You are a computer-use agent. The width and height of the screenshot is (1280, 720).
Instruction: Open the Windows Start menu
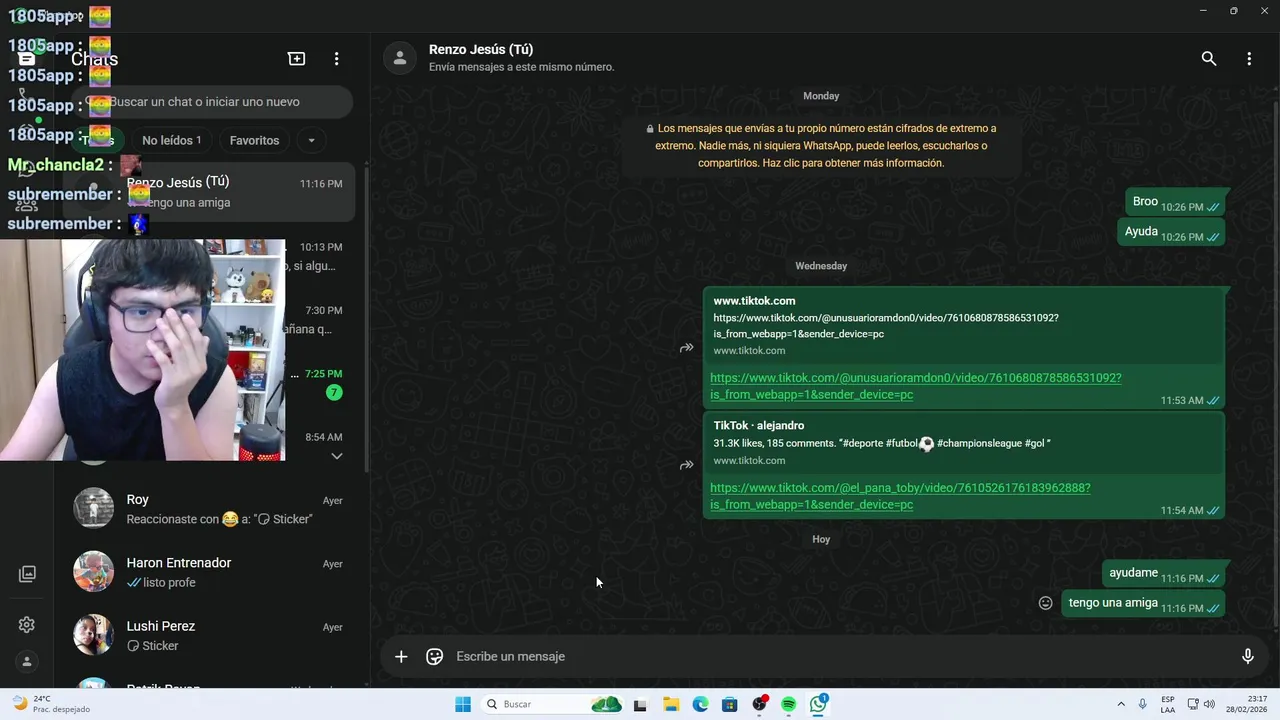(x=463, y=704)
